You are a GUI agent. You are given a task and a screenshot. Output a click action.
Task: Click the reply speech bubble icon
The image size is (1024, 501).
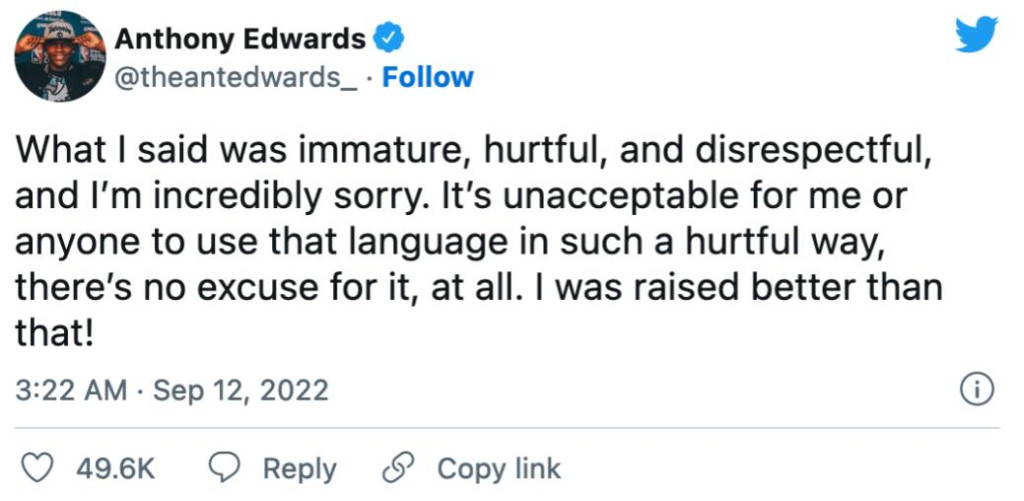221,468
